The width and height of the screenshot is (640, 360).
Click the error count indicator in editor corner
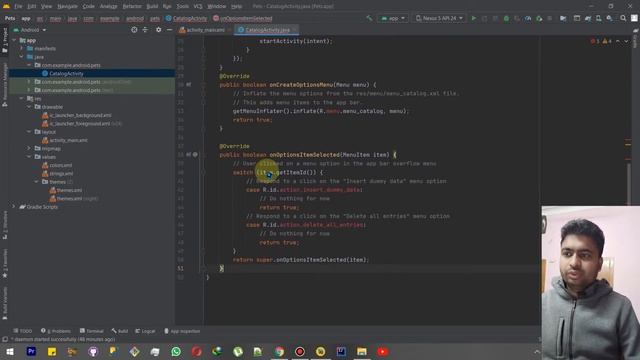point(595,41)
